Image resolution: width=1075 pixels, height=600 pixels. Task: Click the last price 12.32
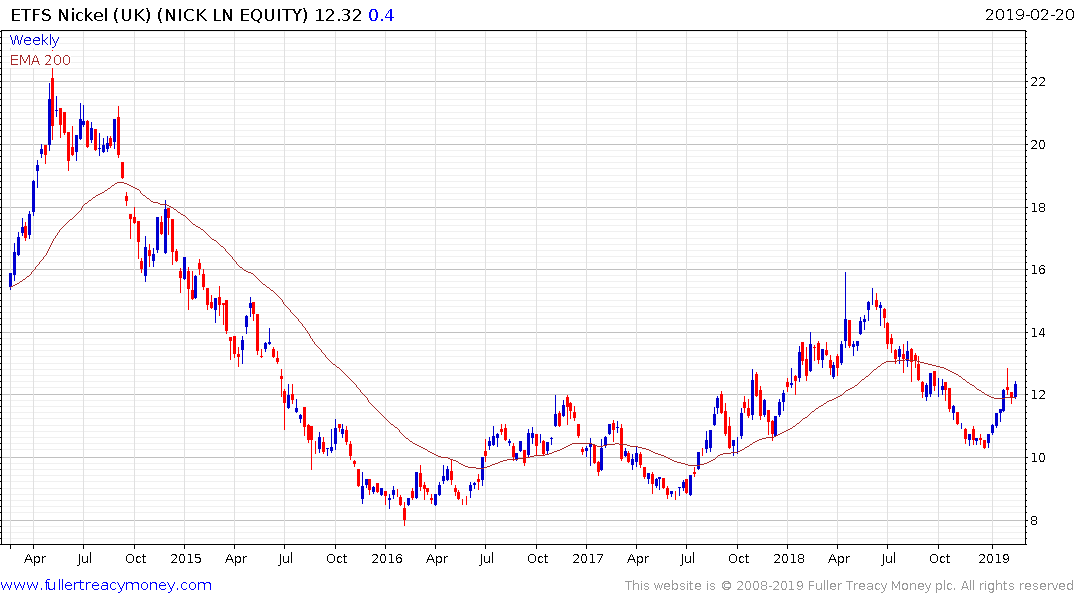pos(338,15)
